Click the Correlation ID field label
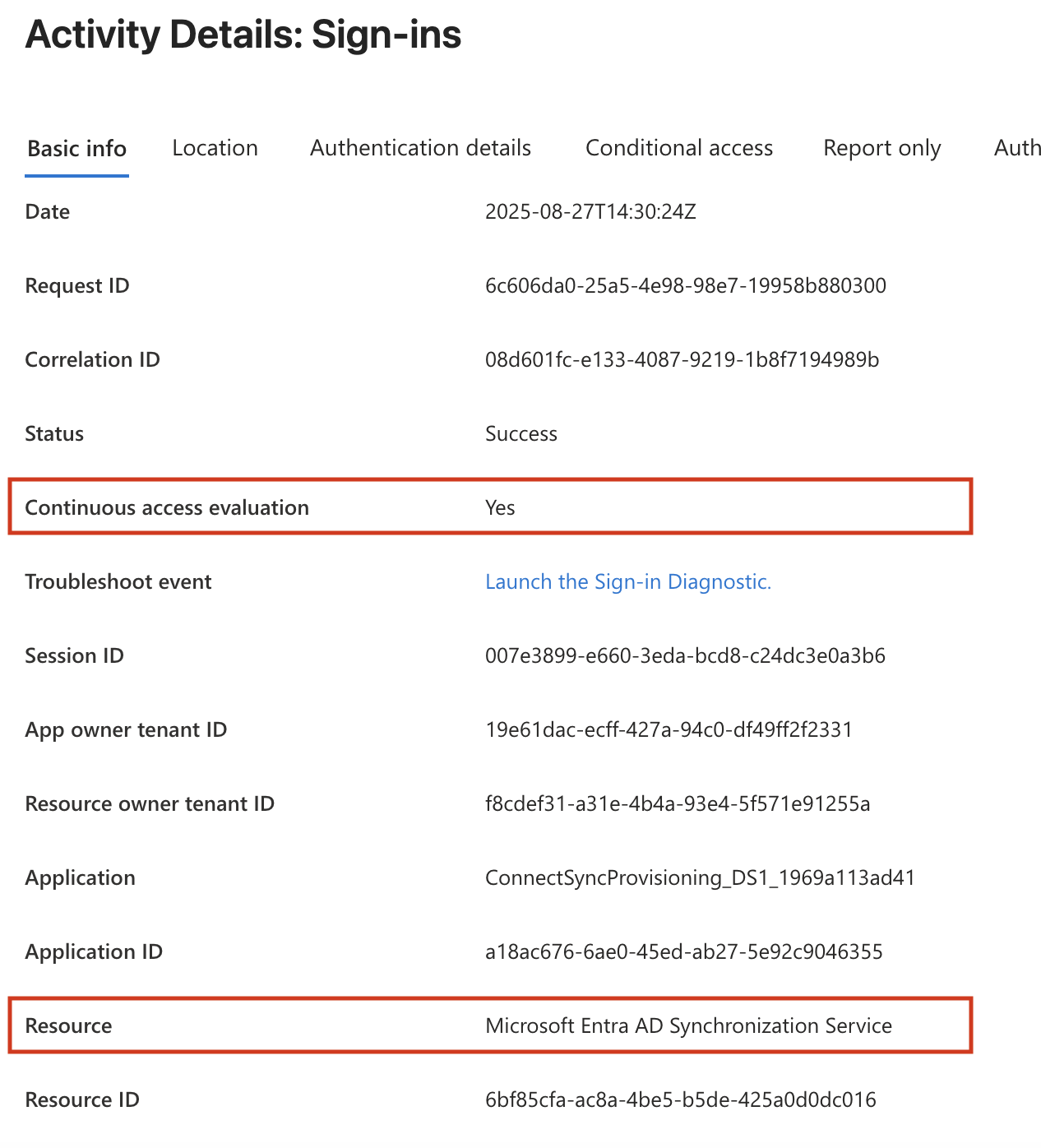Image resolution: width=1041 pixels, height=1148 pixels. click(x=93, y=360)
